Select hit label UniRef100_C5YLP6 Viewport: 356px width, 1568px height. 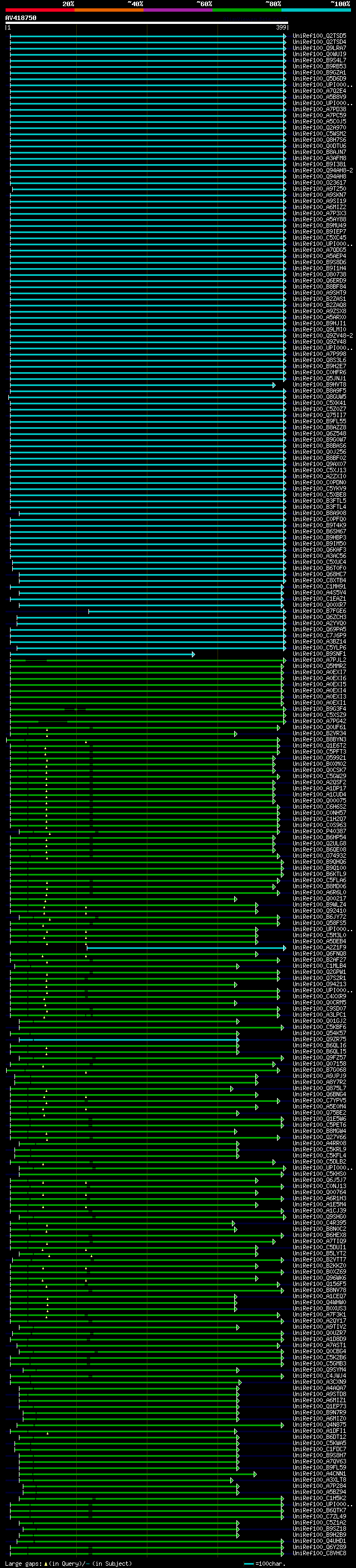[x=319, y=647]
